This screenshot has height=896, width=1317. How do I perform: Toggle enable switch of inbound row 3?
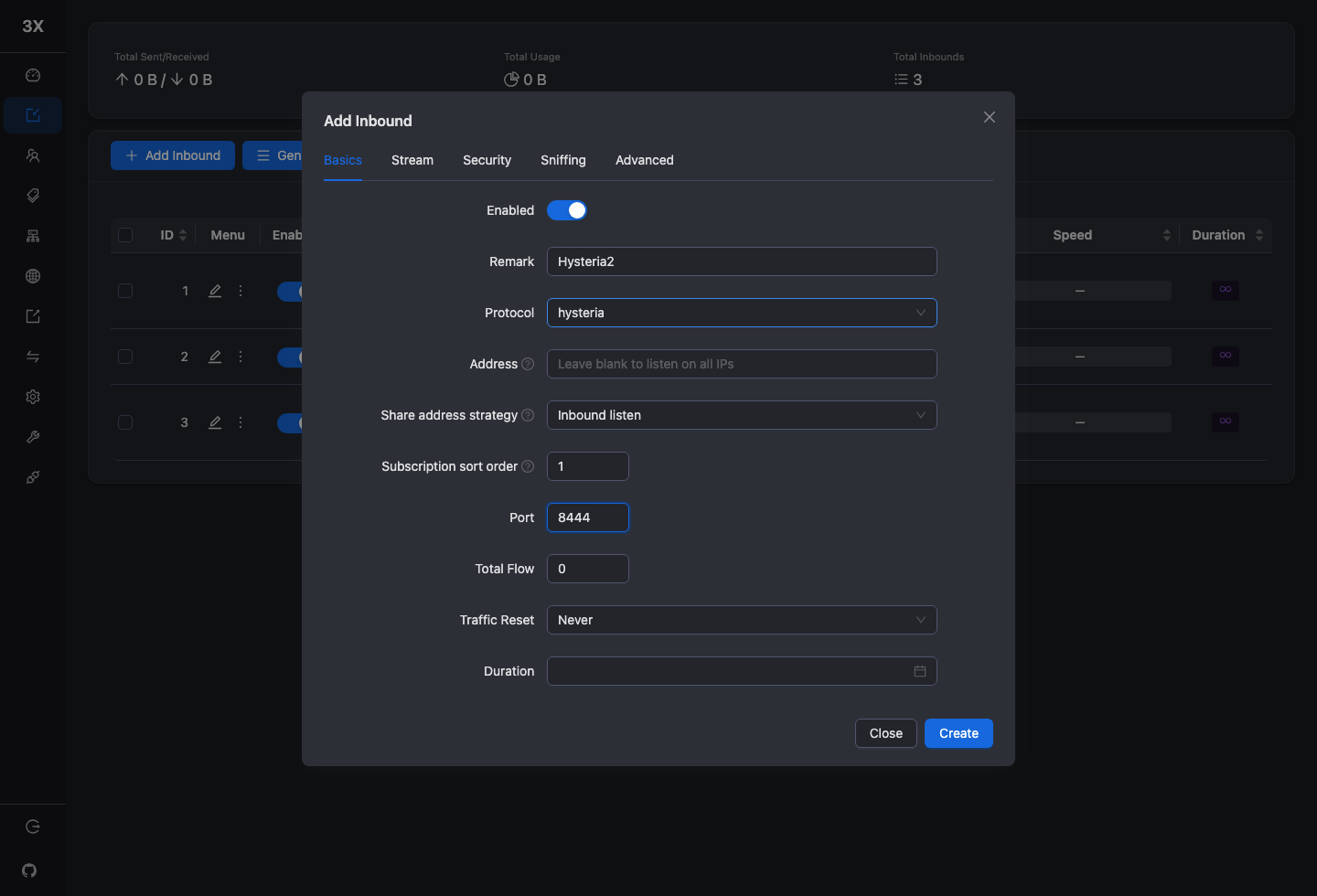(x=290, y=422)
